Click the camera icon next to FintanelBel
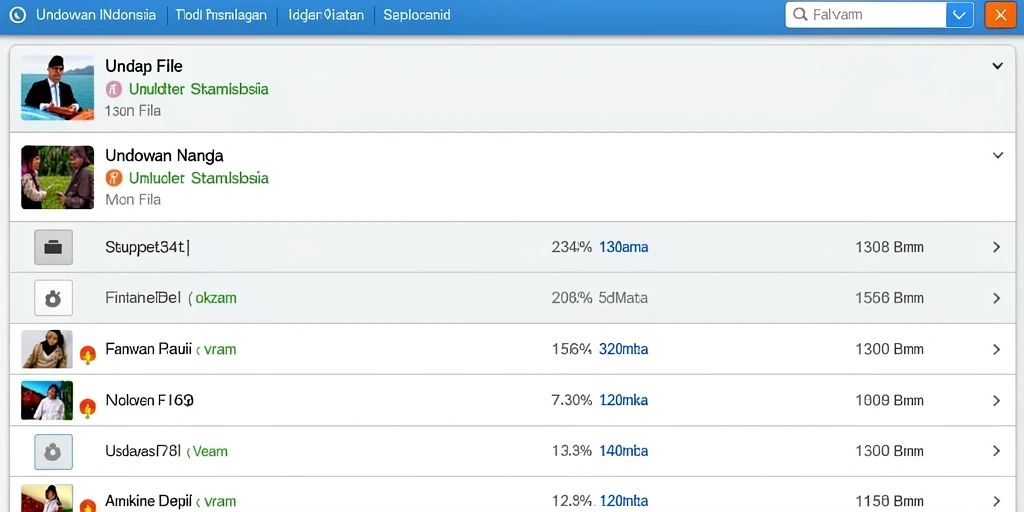 [54, 298]
